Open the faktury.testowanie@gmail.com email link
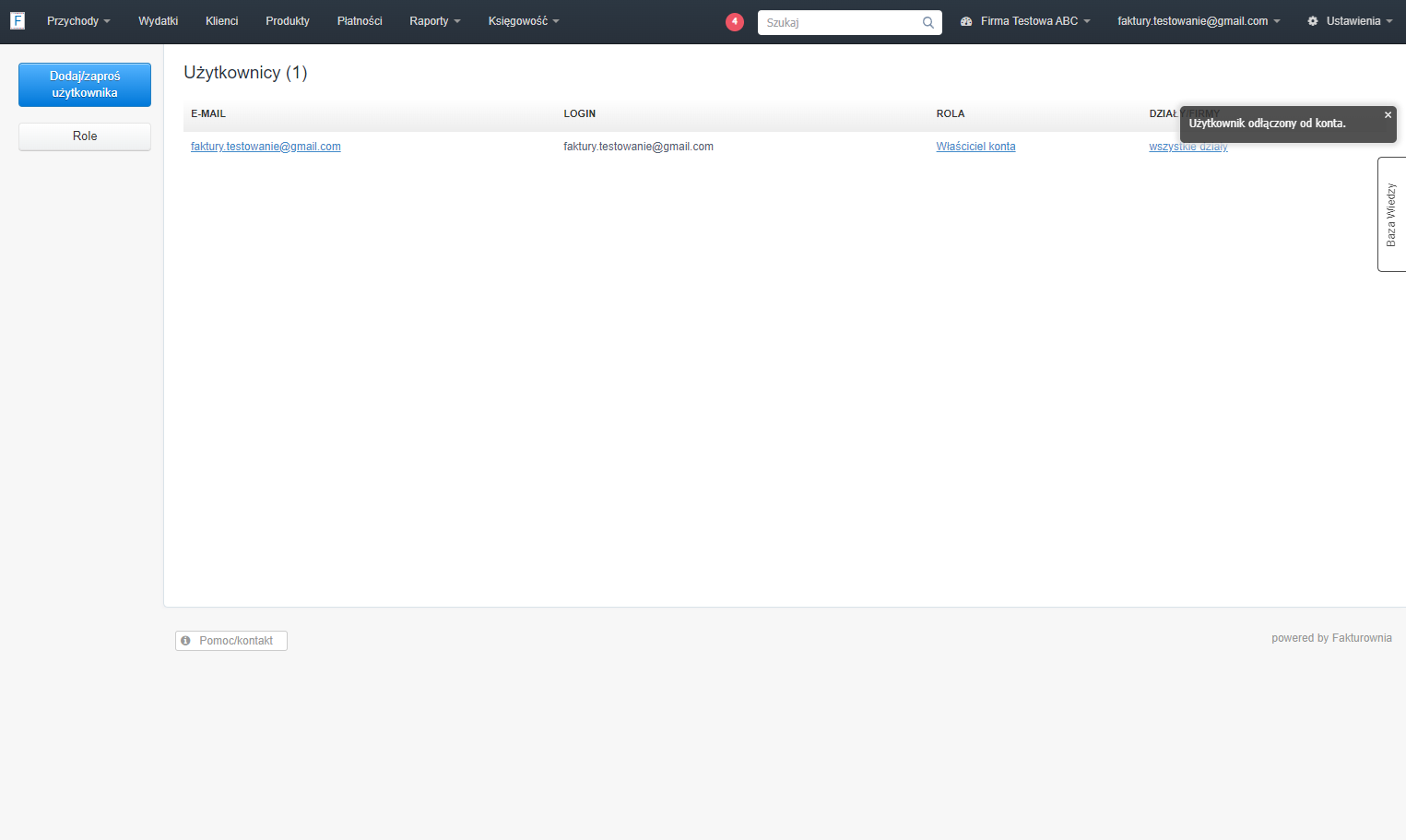 (x=266, y=147)
